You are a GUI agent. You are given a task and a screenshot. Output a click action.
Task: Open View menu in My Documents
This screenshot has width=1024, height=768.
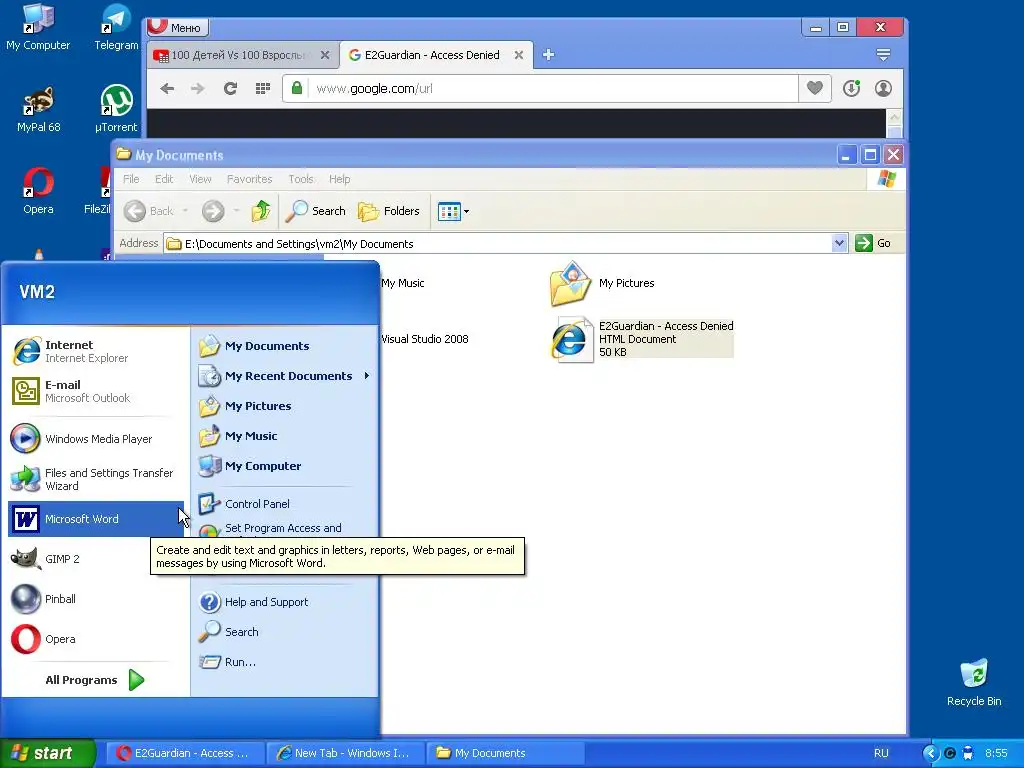click(200, 179)
